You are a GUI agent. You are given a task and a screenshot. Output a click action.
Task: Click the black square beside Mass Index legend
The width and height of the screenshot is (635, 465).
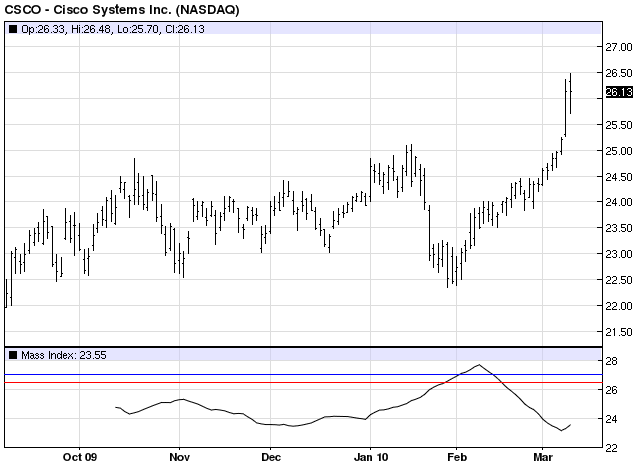click(x=13, y=355)
